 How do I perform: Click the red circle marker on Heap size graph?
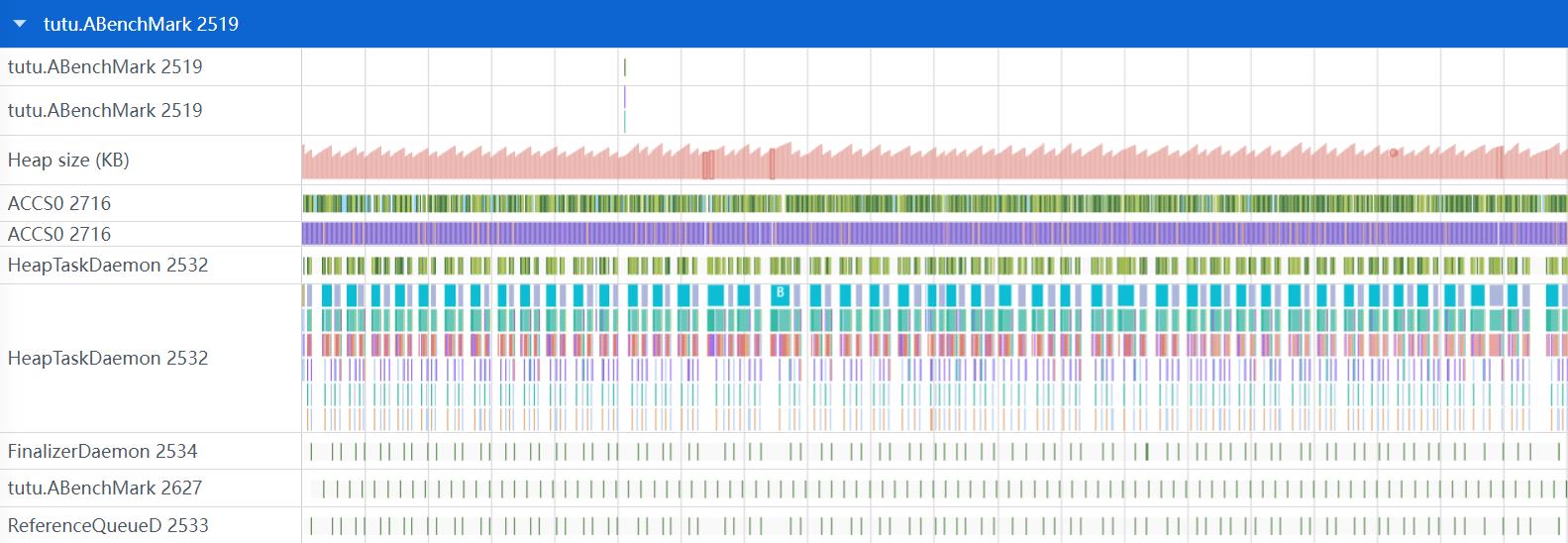pos(1394,153)
